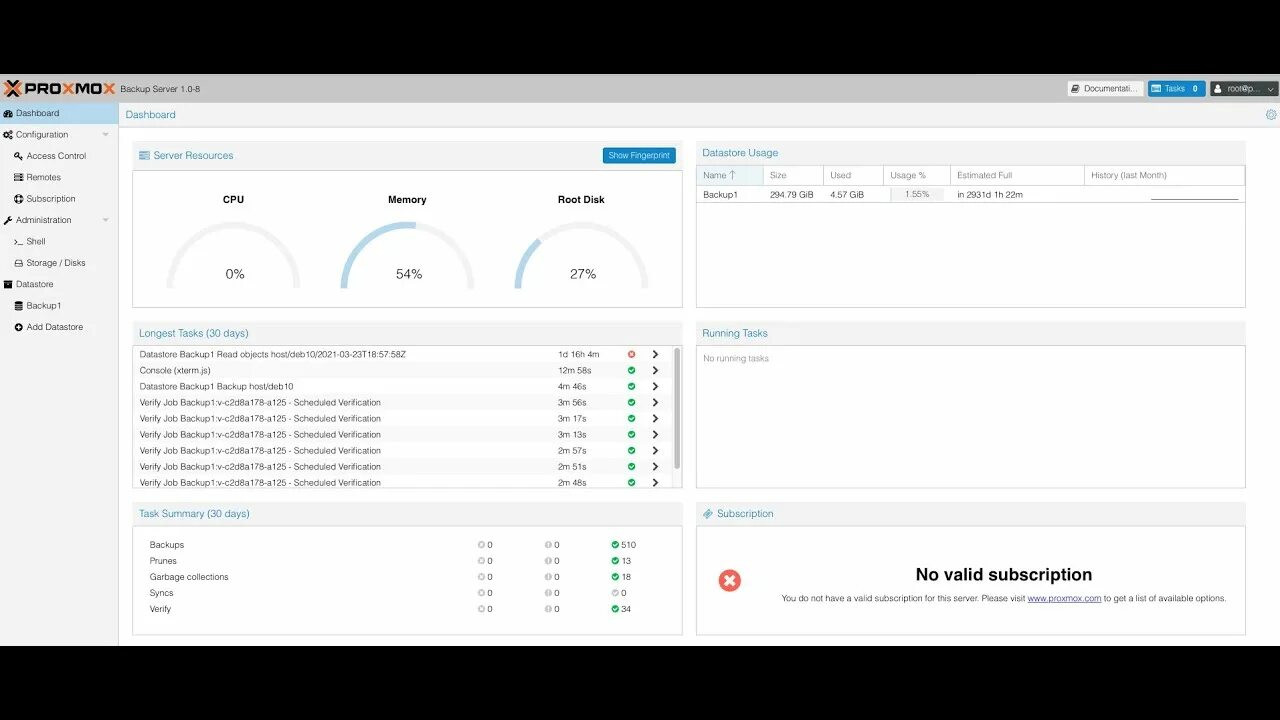Click the green status icon of Console (xterm.js) task

[631, 370]
